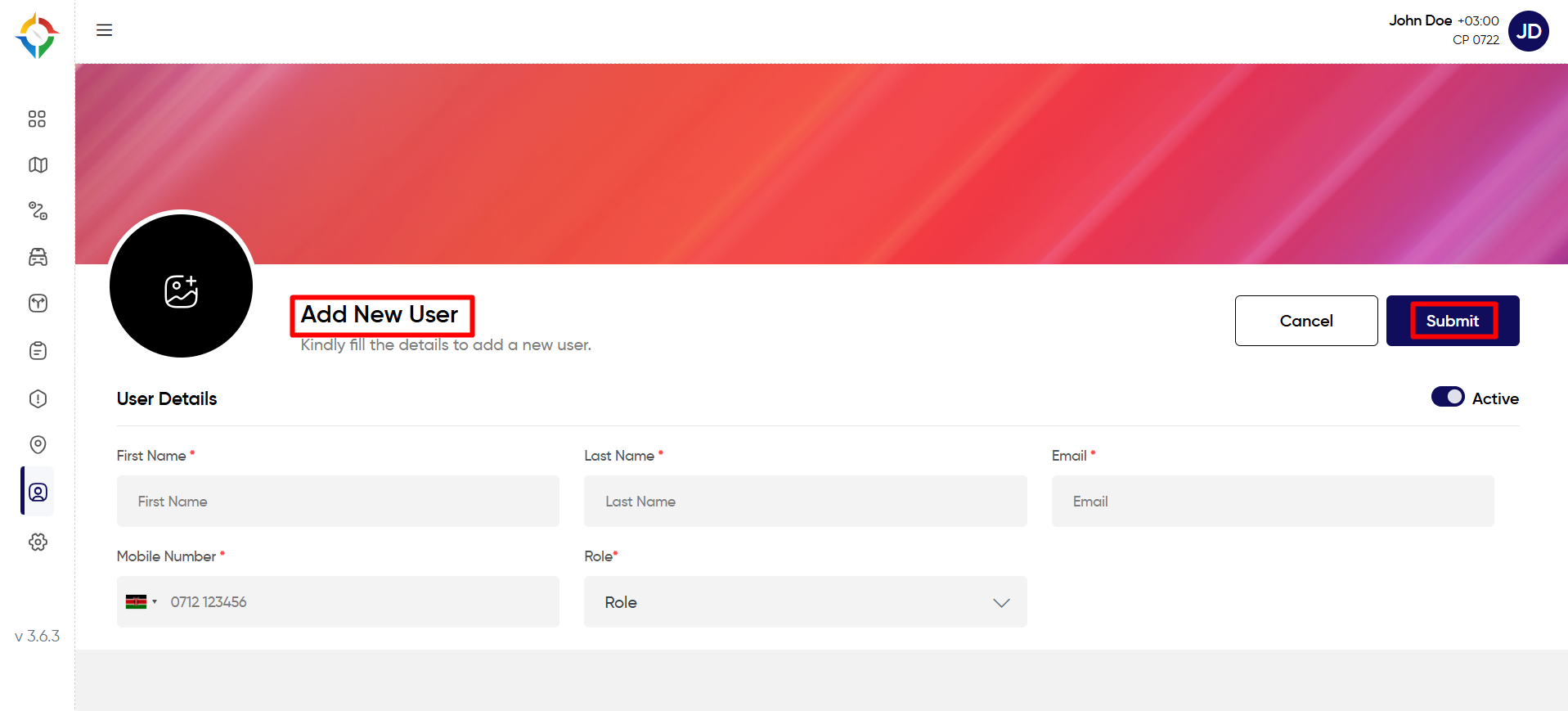Click the CP 0722 text
This screenshot has height=711, width=1568.
point(1476,40)
